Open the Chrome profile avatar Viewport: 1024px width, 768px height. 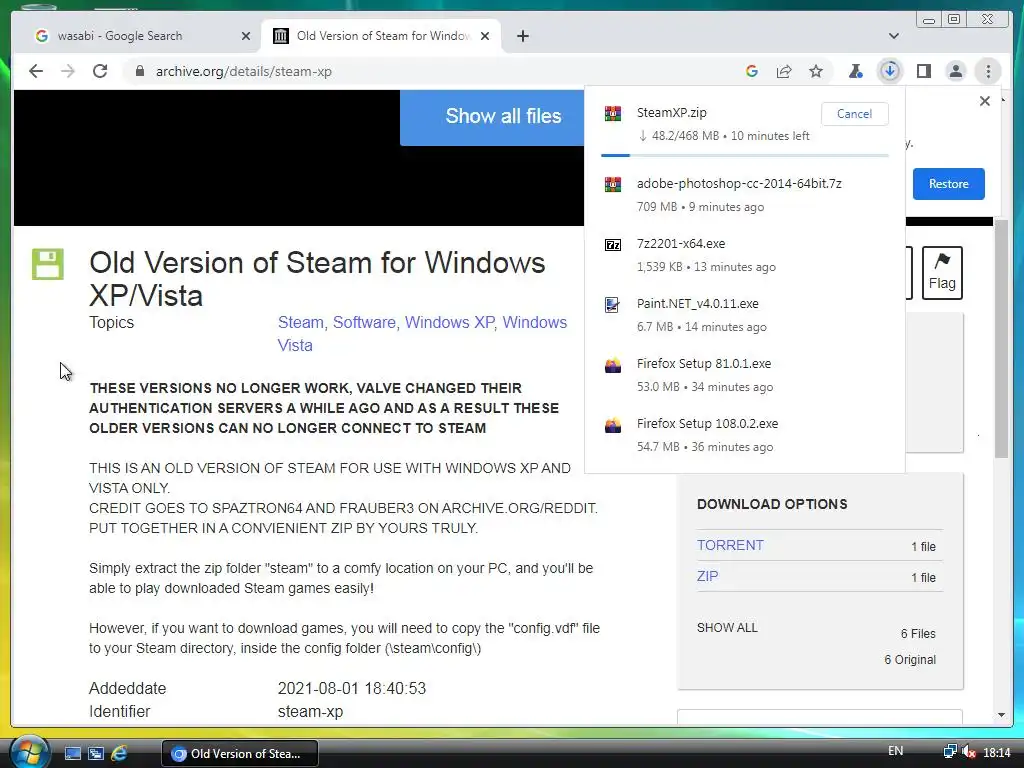[955, 71]
